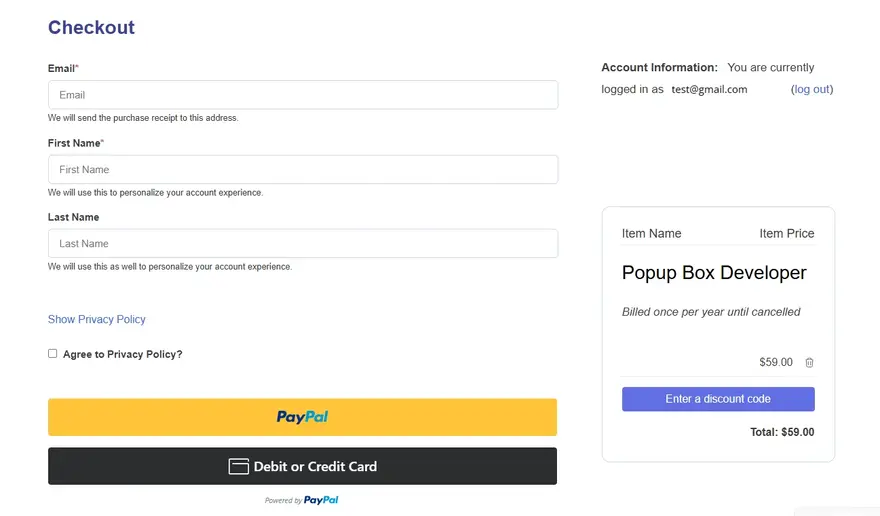
Task: Click into the First Name field
Action: click(302, 170)
